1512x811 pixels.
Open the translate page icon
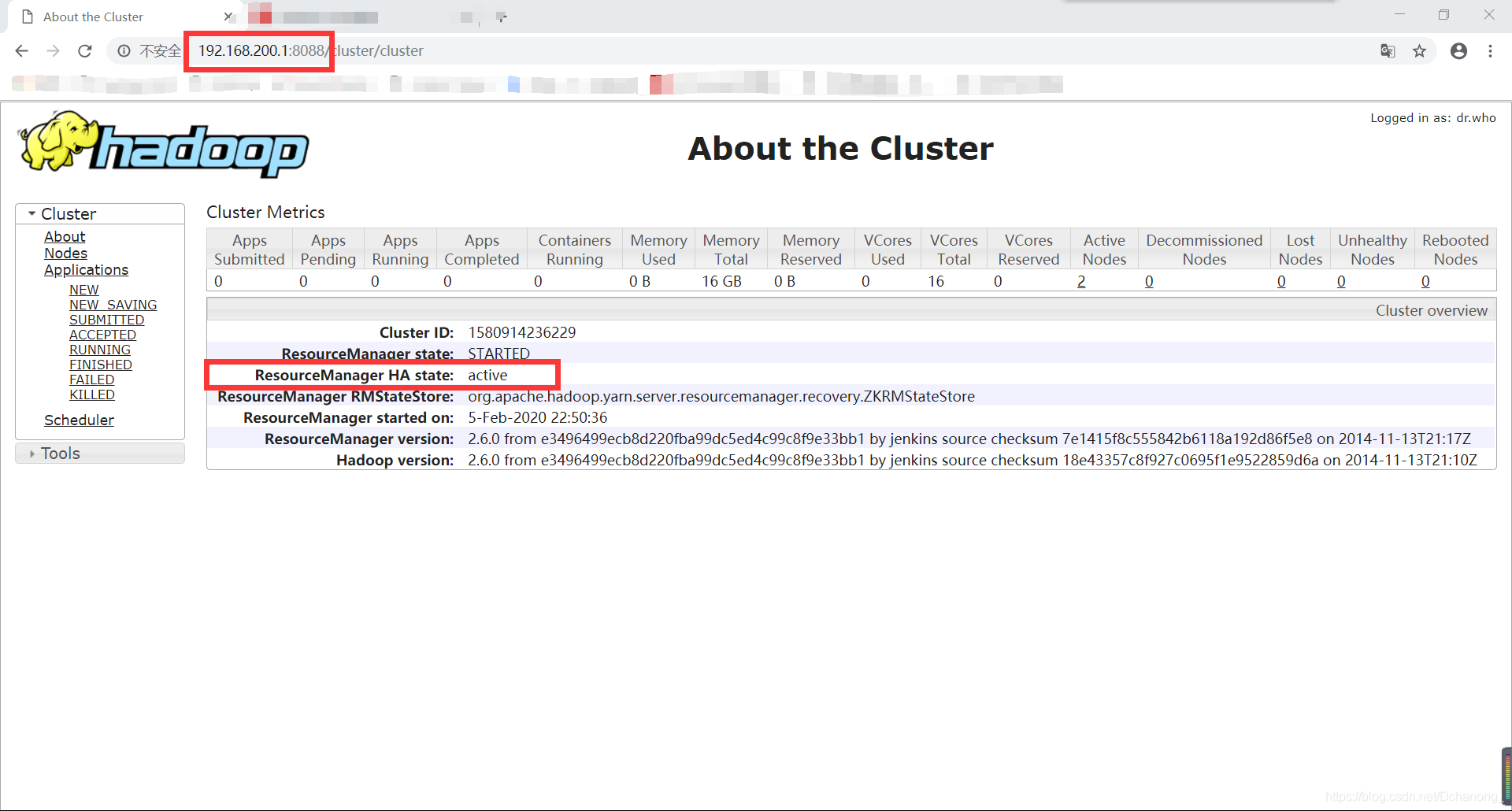(x=1388, y=51)
